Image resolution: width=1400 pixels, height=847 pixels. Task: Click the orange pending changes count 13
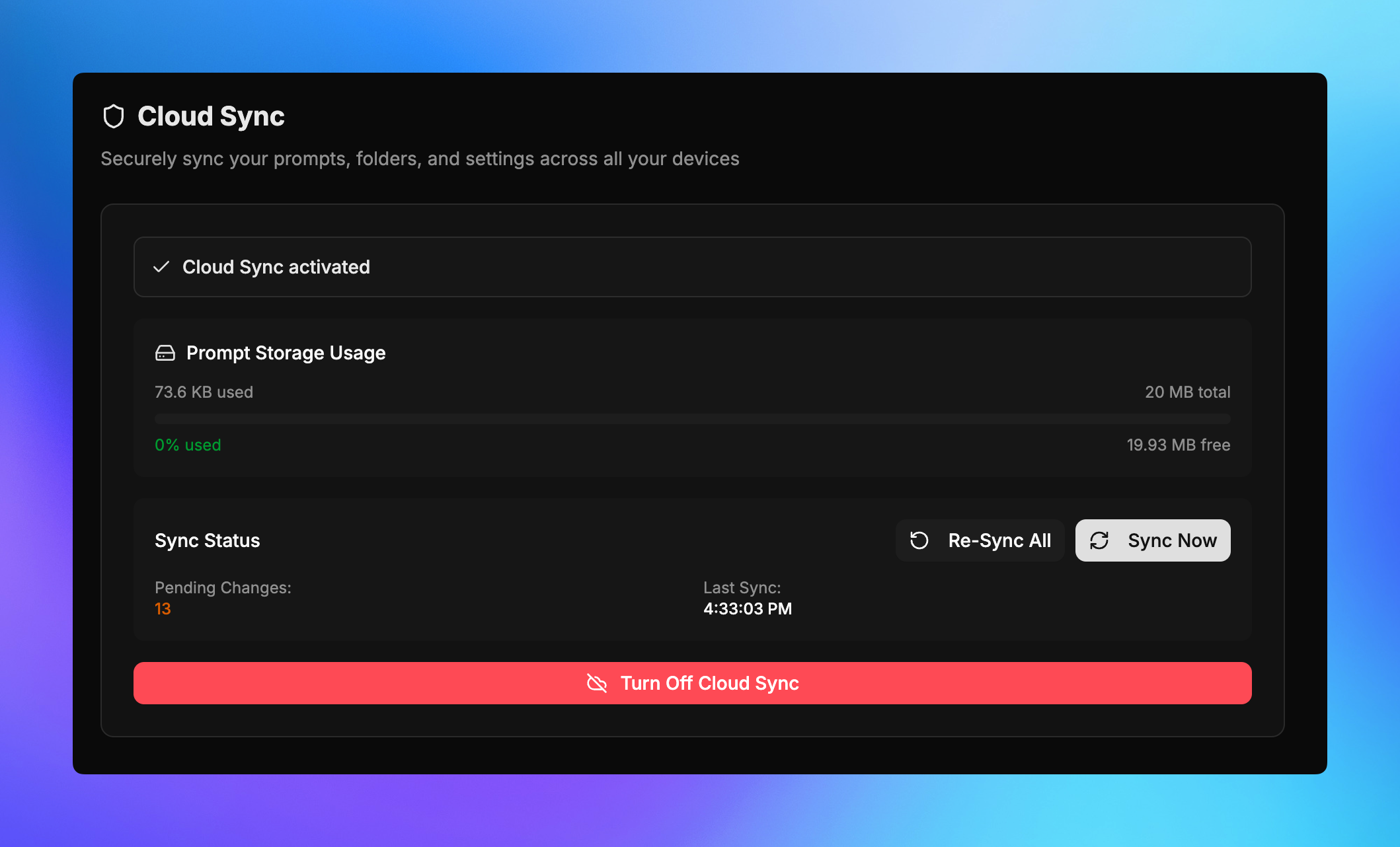coord(163,608)
